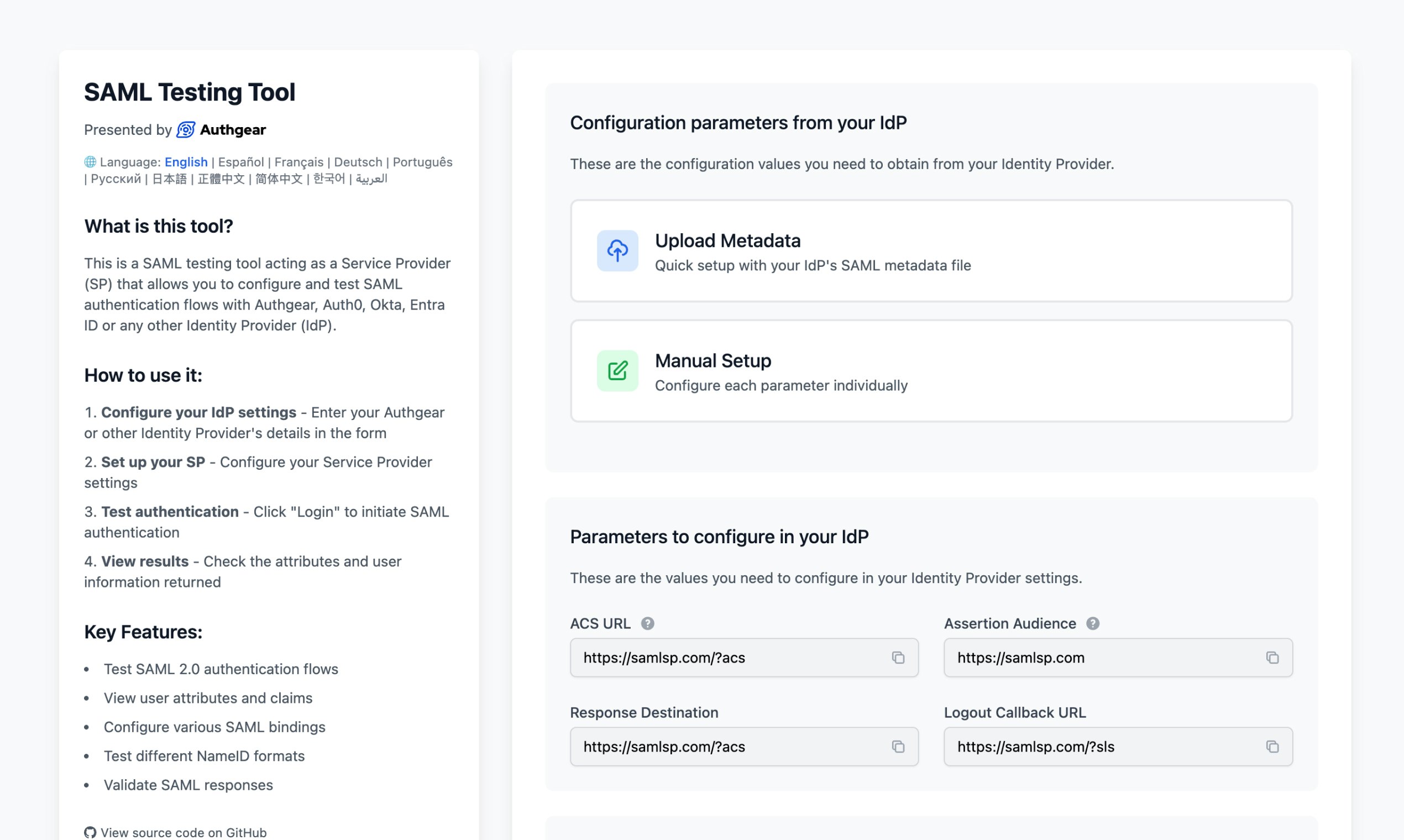
Task: Click the ACS URL input field
Action: pos(744,657)
